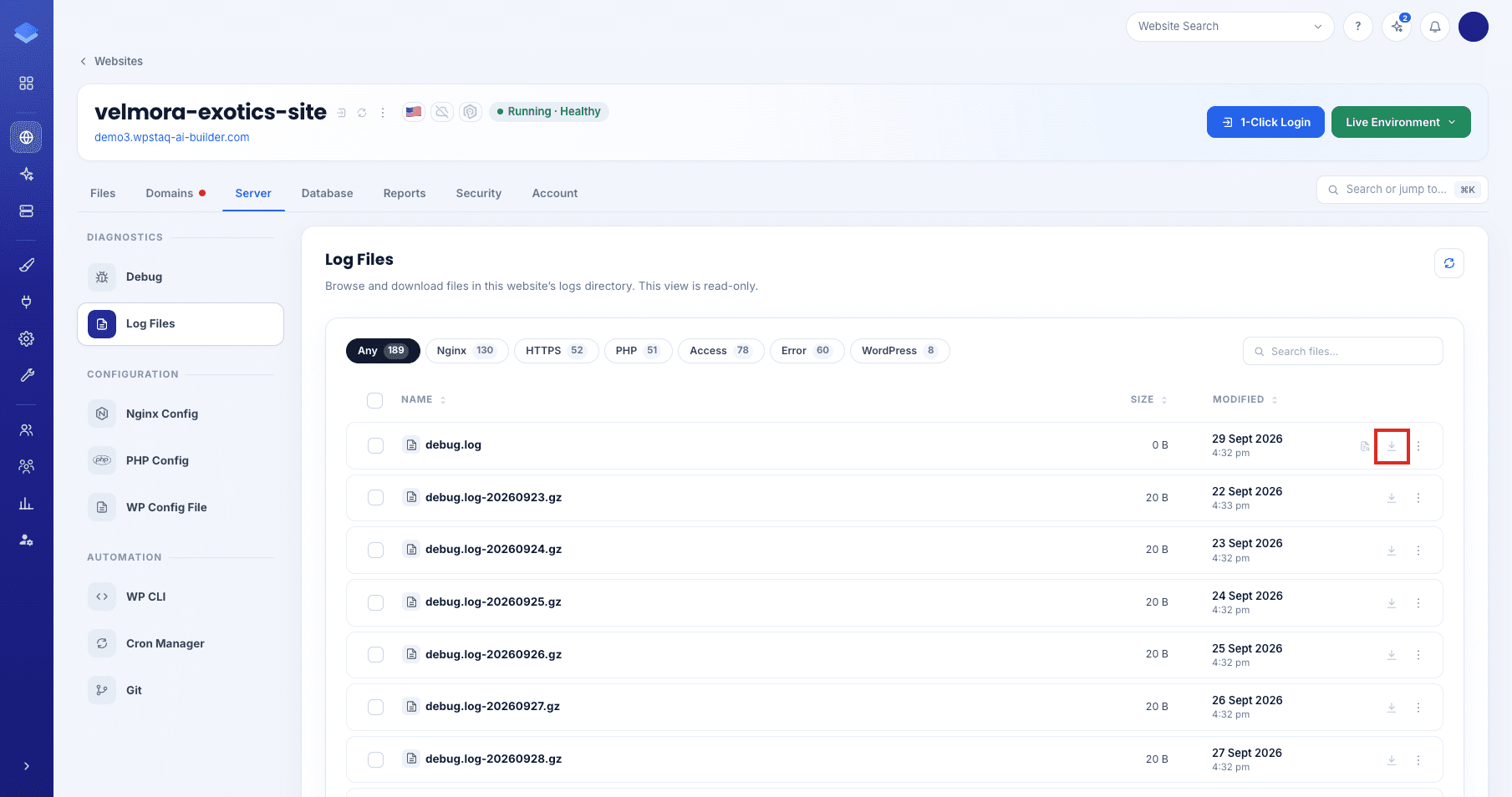Download debug.log-20260927.gz

coord(1392,708)
